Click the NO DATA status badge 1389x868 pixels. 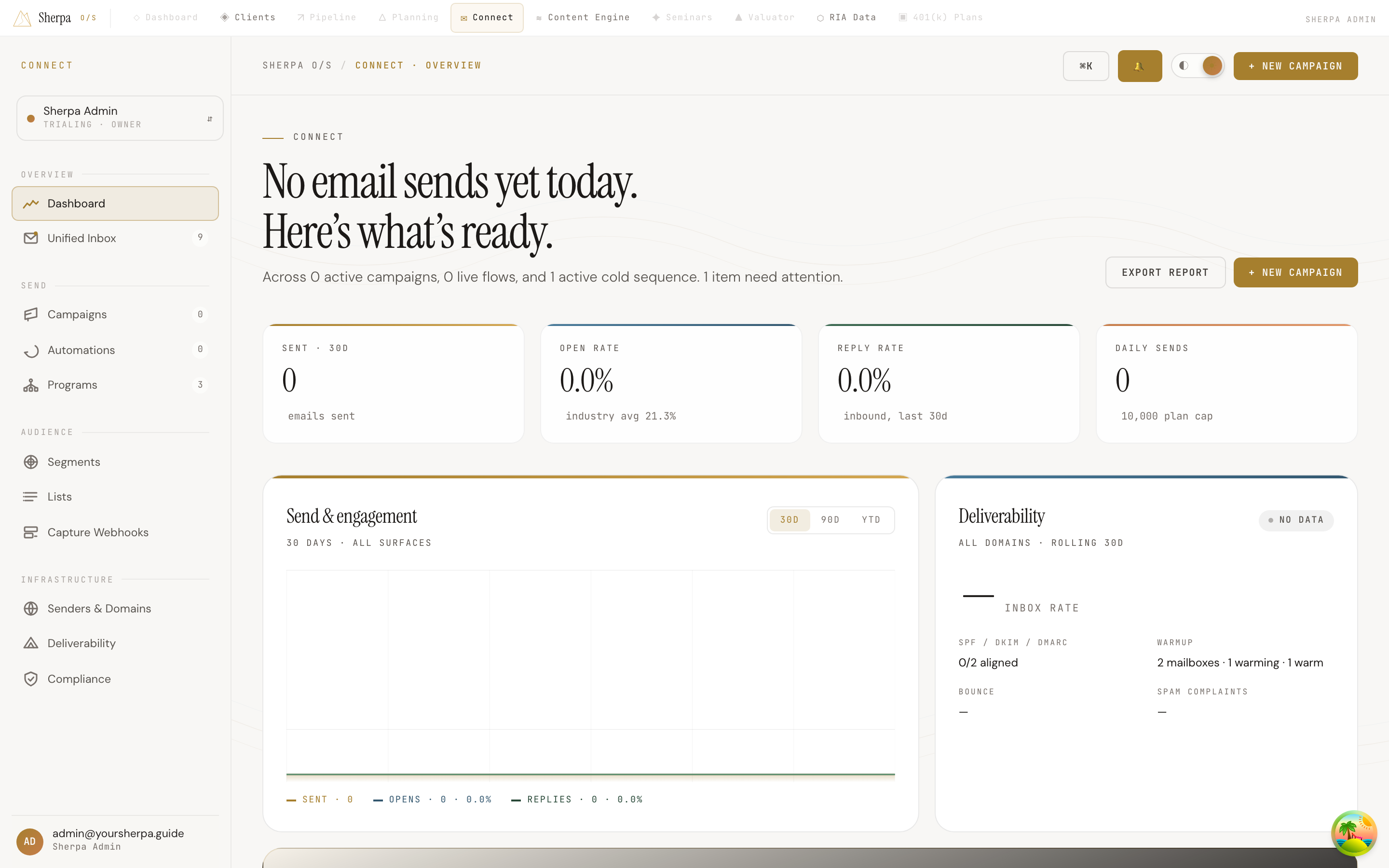point(1296,520)
